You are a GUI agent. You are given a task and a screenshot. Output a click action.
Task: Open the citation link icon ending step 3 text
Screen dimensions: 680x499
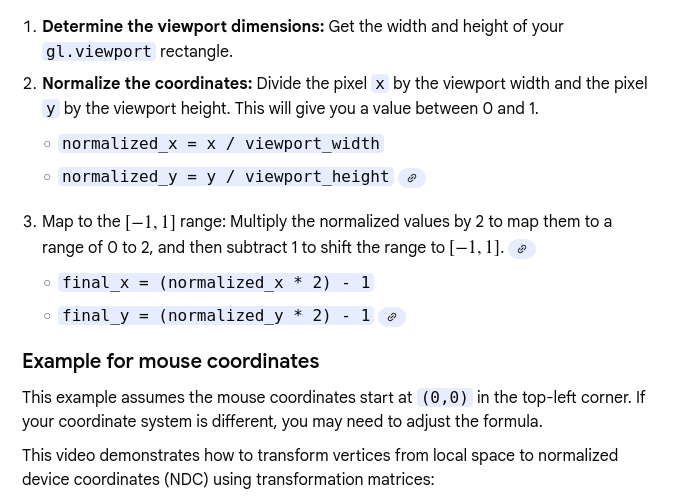[521, 249]
